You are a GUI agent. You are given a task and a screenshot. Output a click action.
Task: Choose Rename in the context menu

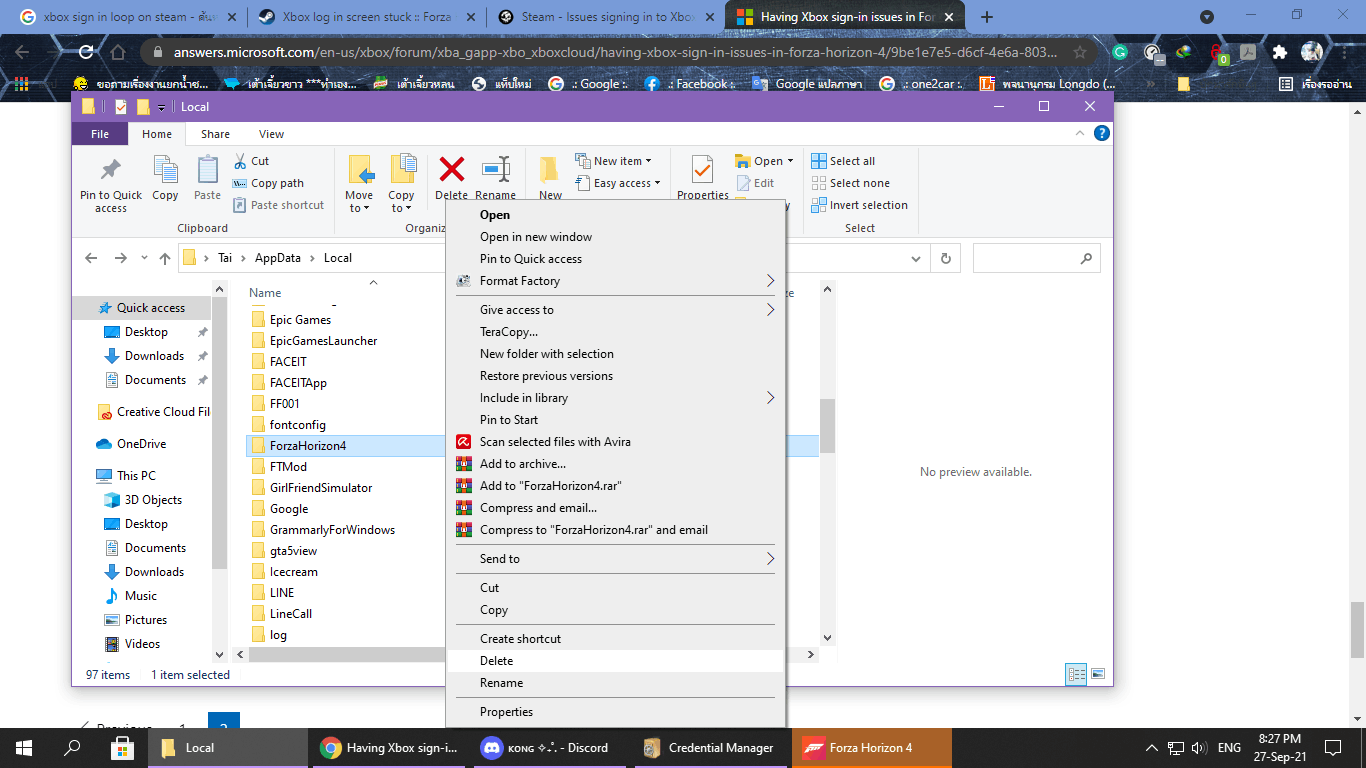[x=616, y=683]
